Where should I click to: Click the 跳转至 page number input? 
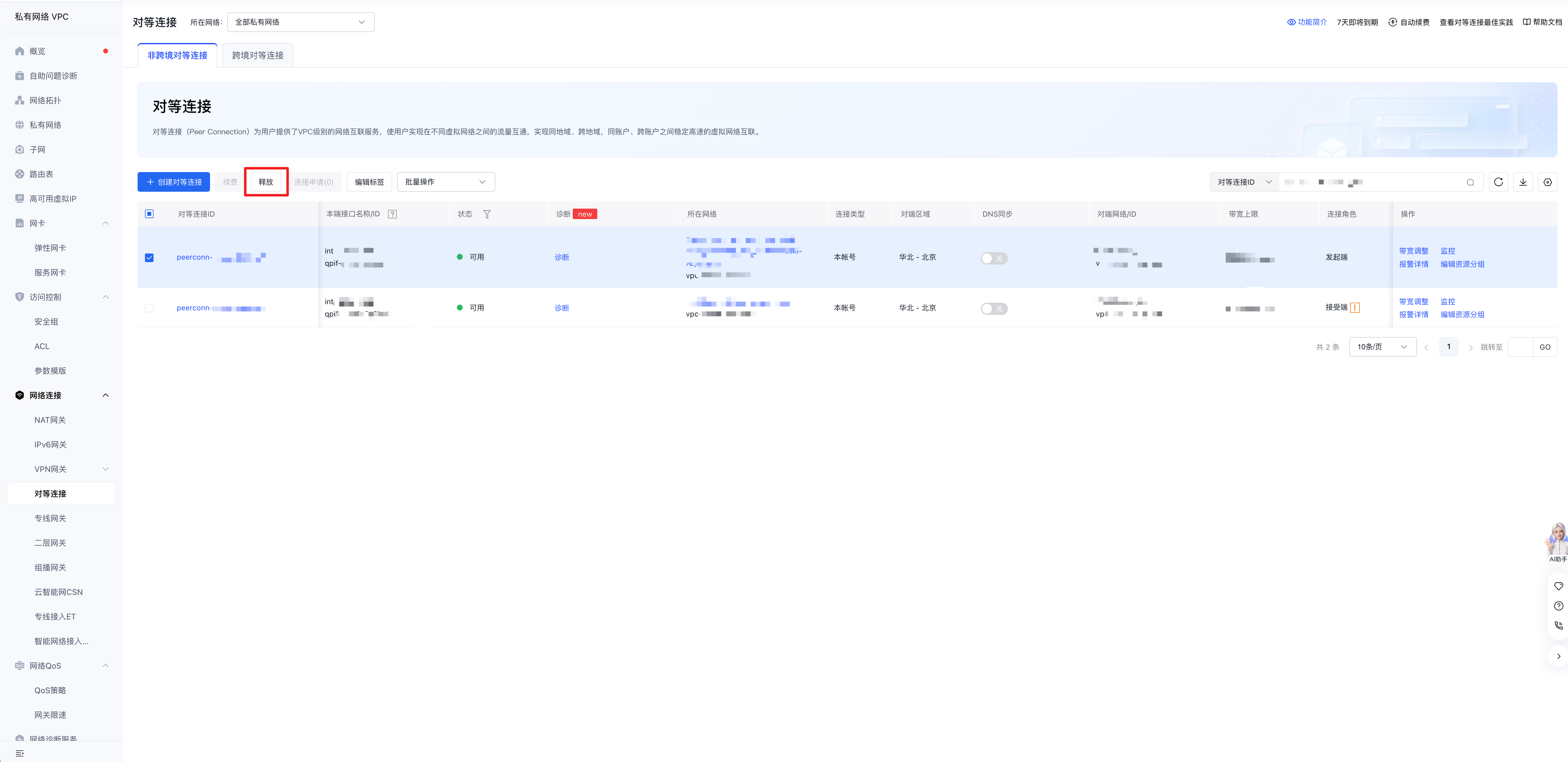[x=1520, y=347]
